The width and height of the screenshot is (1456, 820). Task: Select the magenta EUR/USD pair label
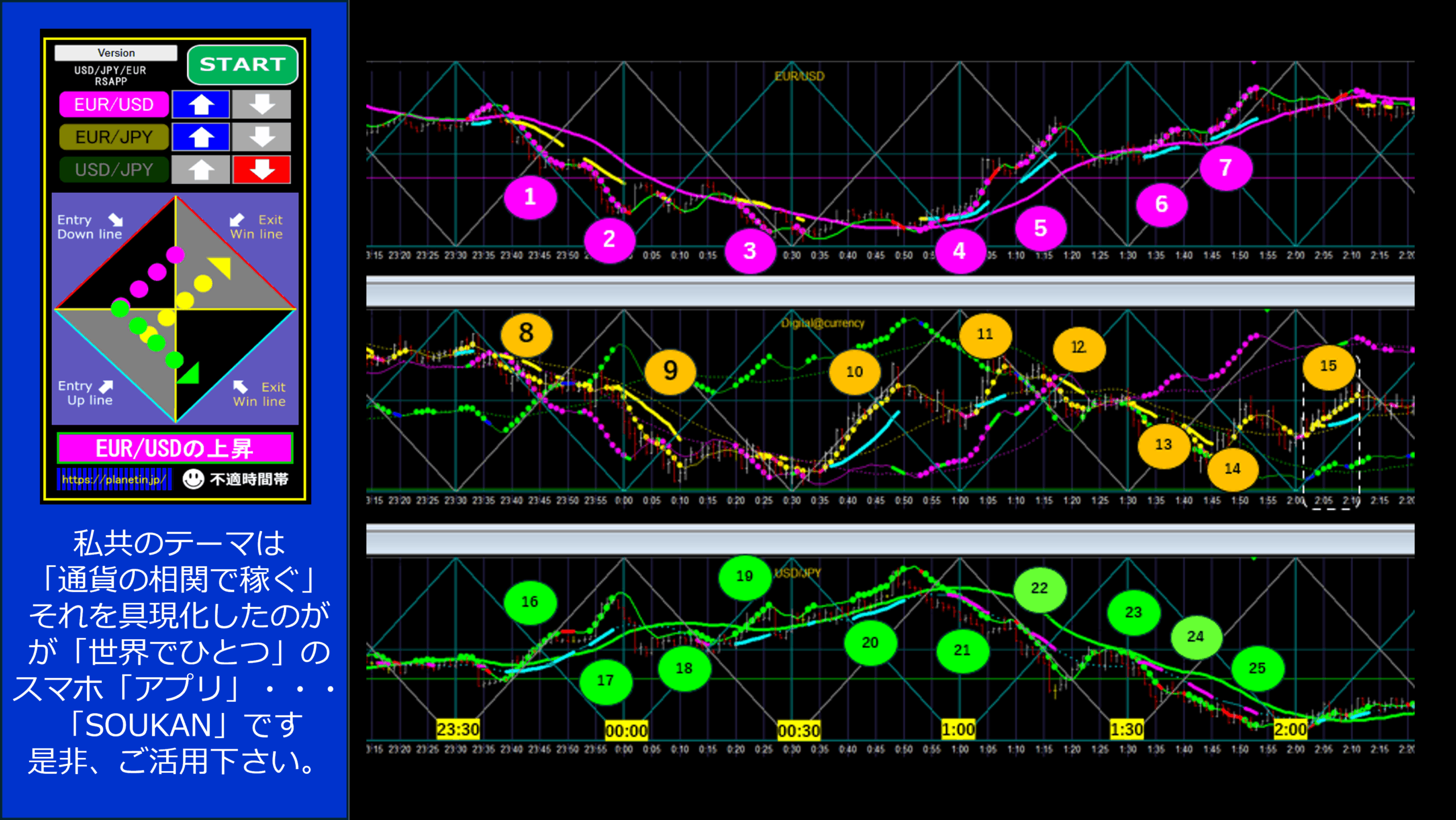pos(114,105)
